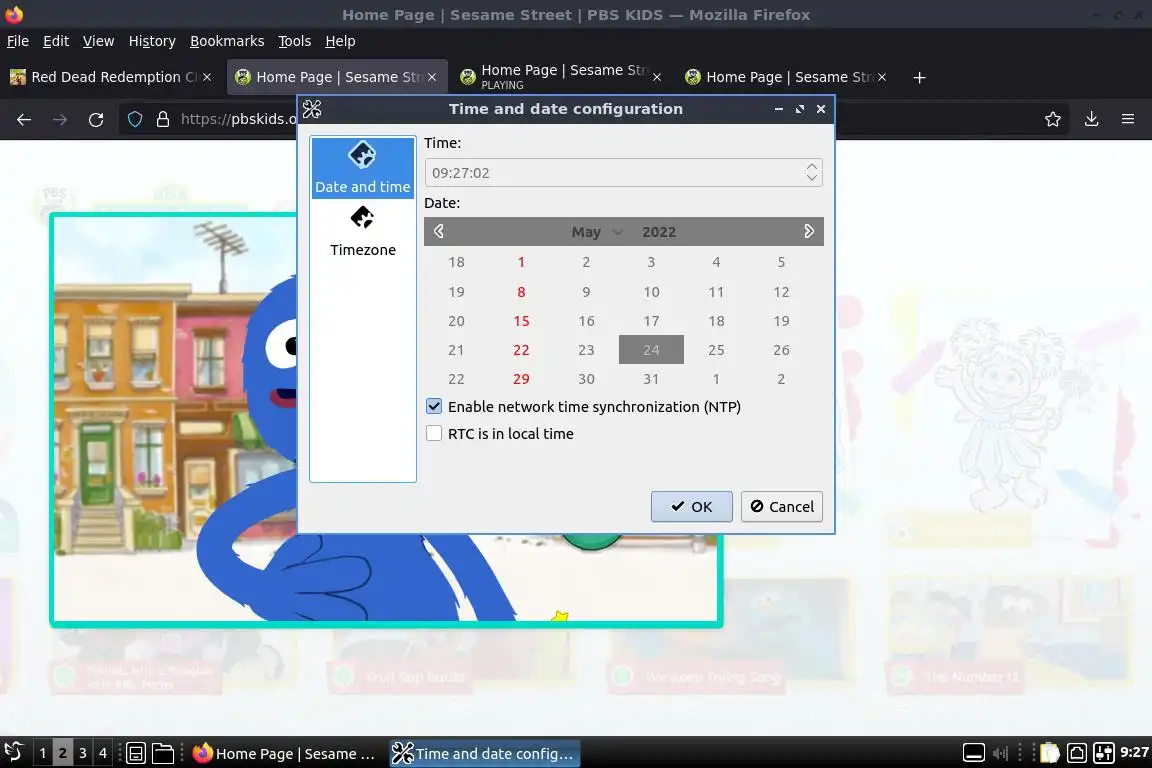1152x768 pixels.
Task: Confirm with the OK button
Action: point(691,506)
